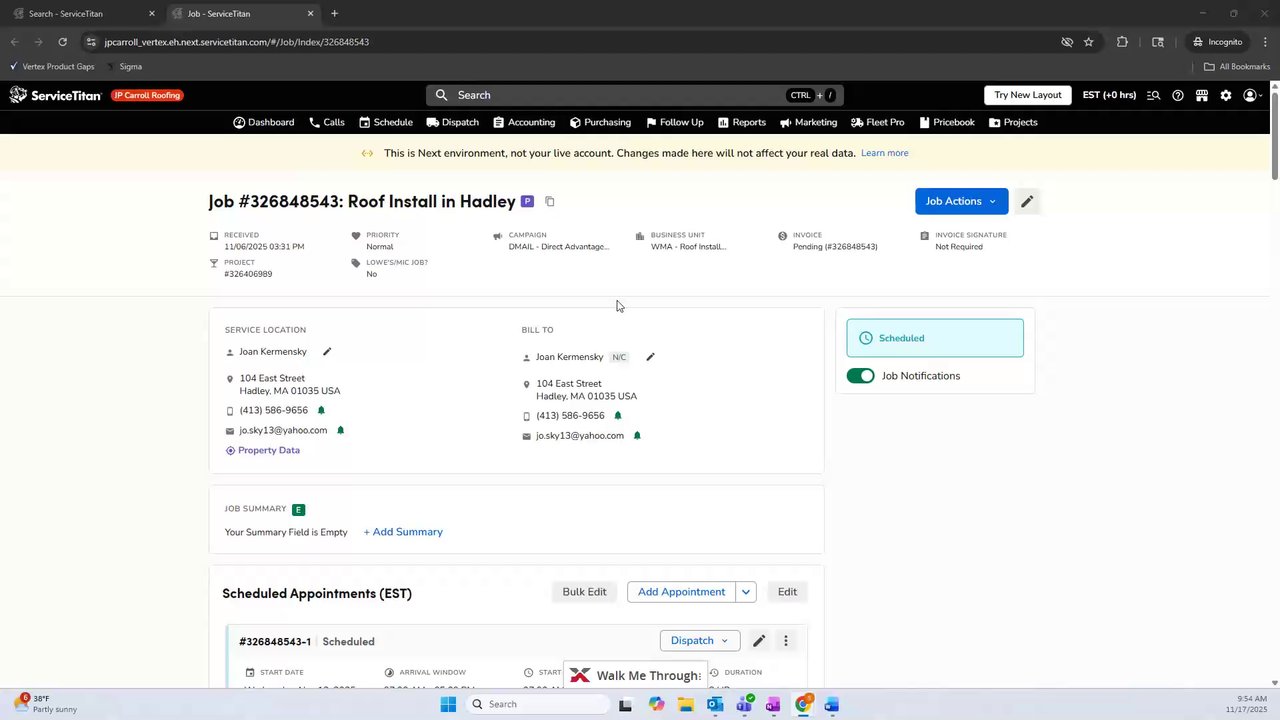Image resolution: width=1280 pixels, height=720 pixels.
Task: Click the ServiceTitan logo in the header
Action: pyautogui.click(x=56, y=95)
